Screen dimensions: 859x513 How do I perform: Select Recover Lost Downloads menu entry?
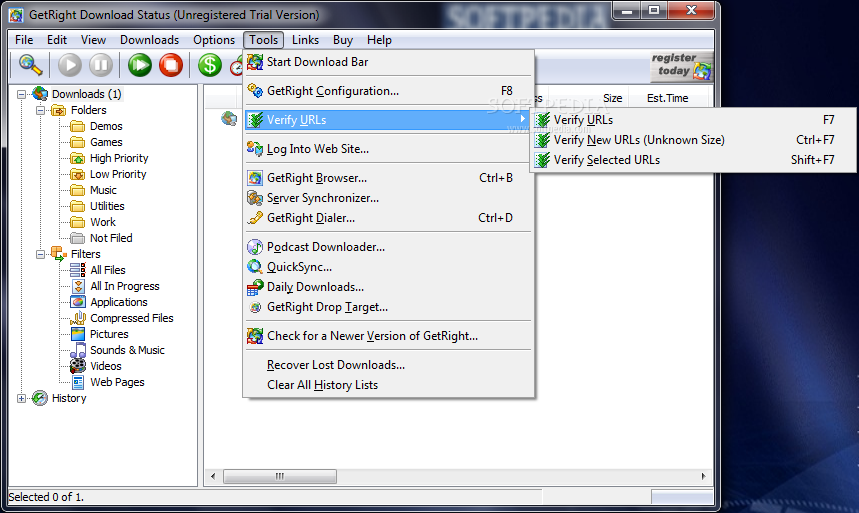388,365
